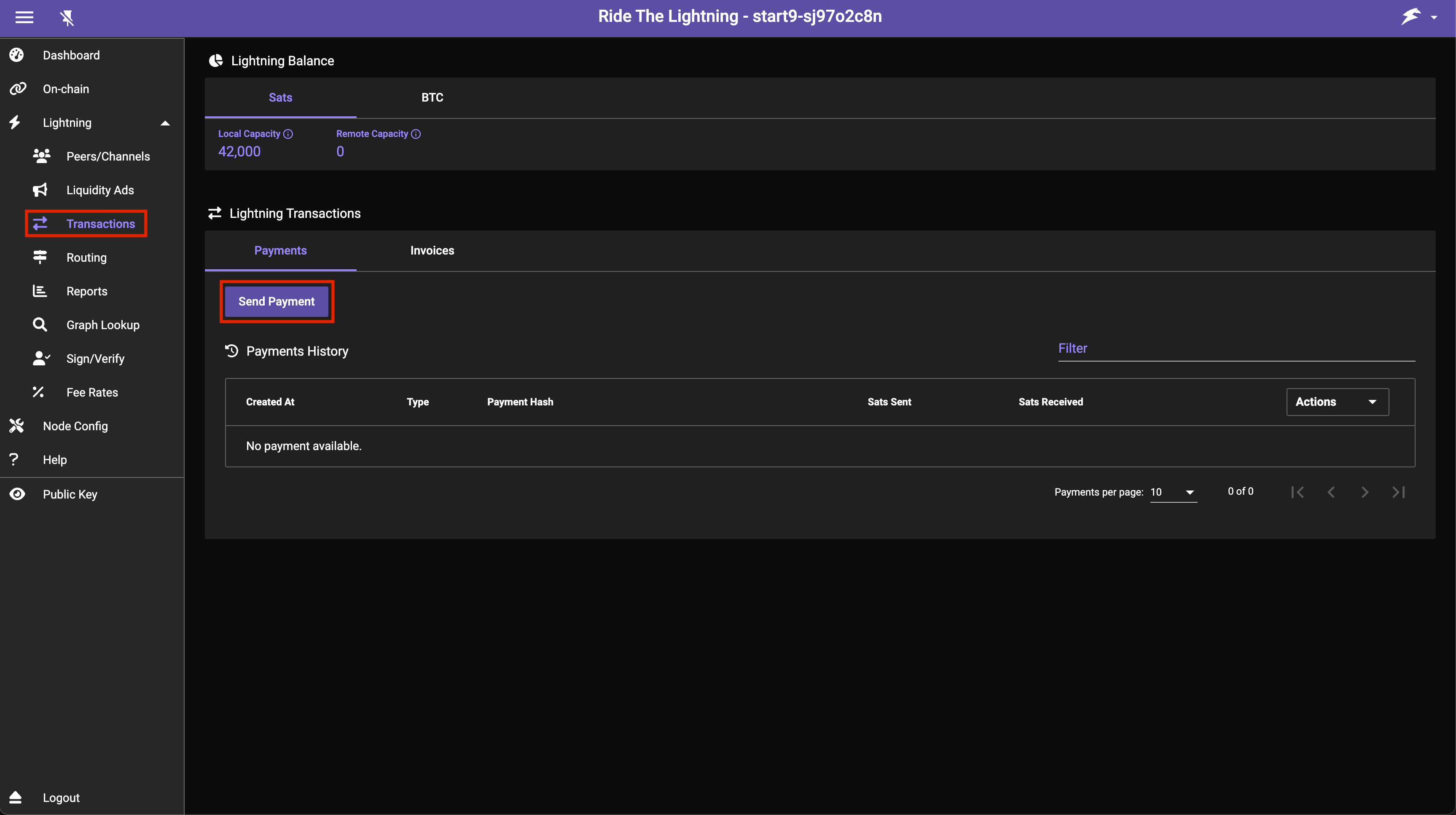Click the Lightning bolt icon in sidebar
Image resolution: width=1456 pixels, height=815 pixels.
[16, 122]
